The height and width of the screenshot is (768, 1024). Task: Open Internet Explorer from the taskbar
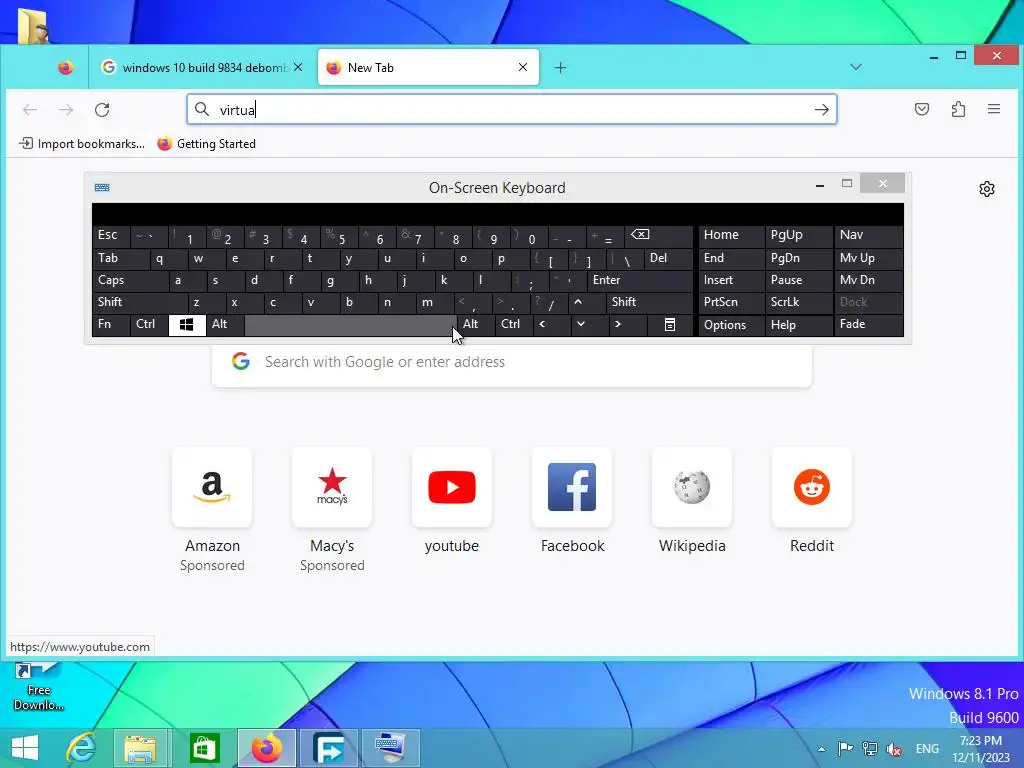click(x=82, y=748)
